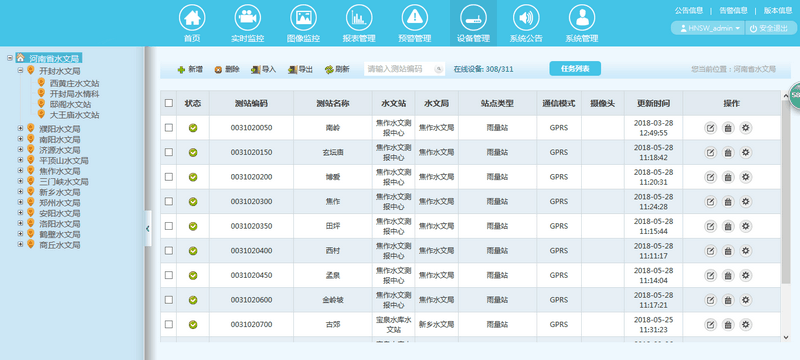Click the table vertical scrollbar thumb
The image size is (800, 360).
(785, 192)
